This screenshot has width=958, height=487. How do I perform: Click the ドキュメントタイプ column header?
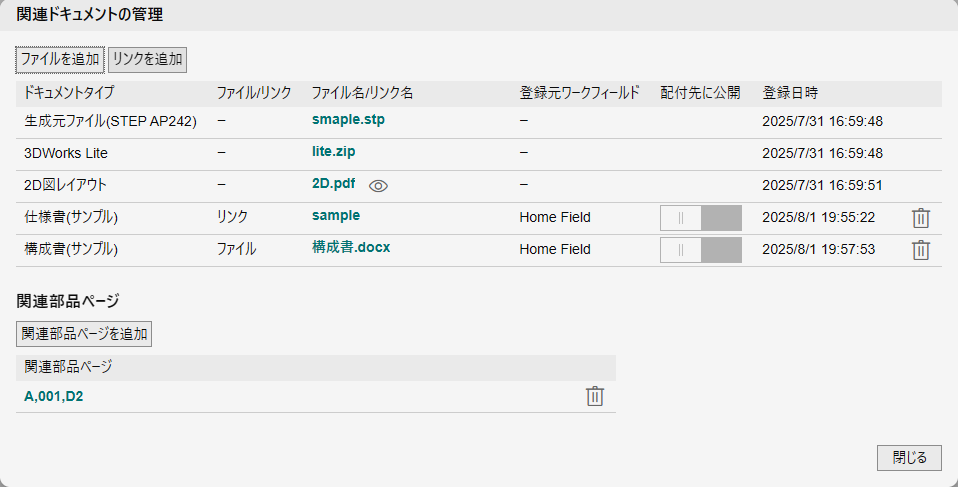click(69, 93)
